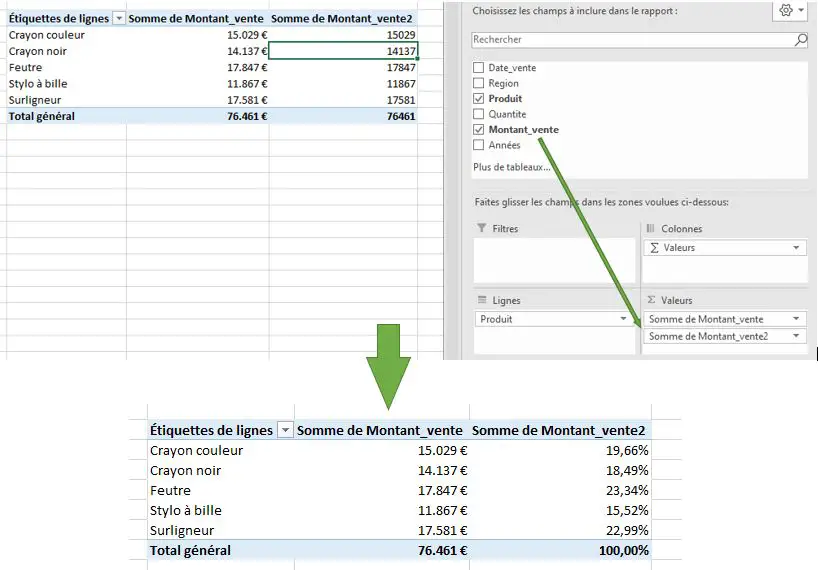Click the Plus de tableaux... link

tap(512, 167)
